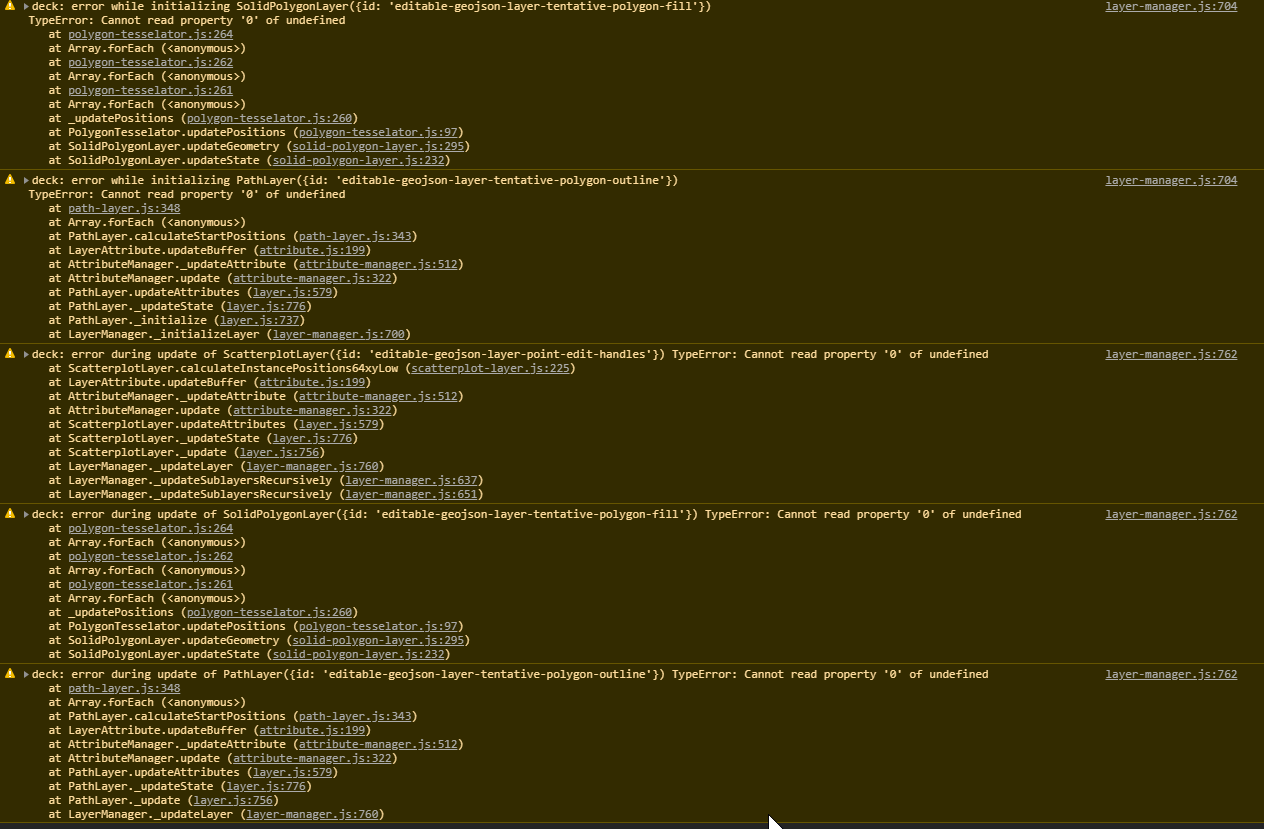
Task: Open layer-manager.js:704 on the first error
Action: point(1170,5)
